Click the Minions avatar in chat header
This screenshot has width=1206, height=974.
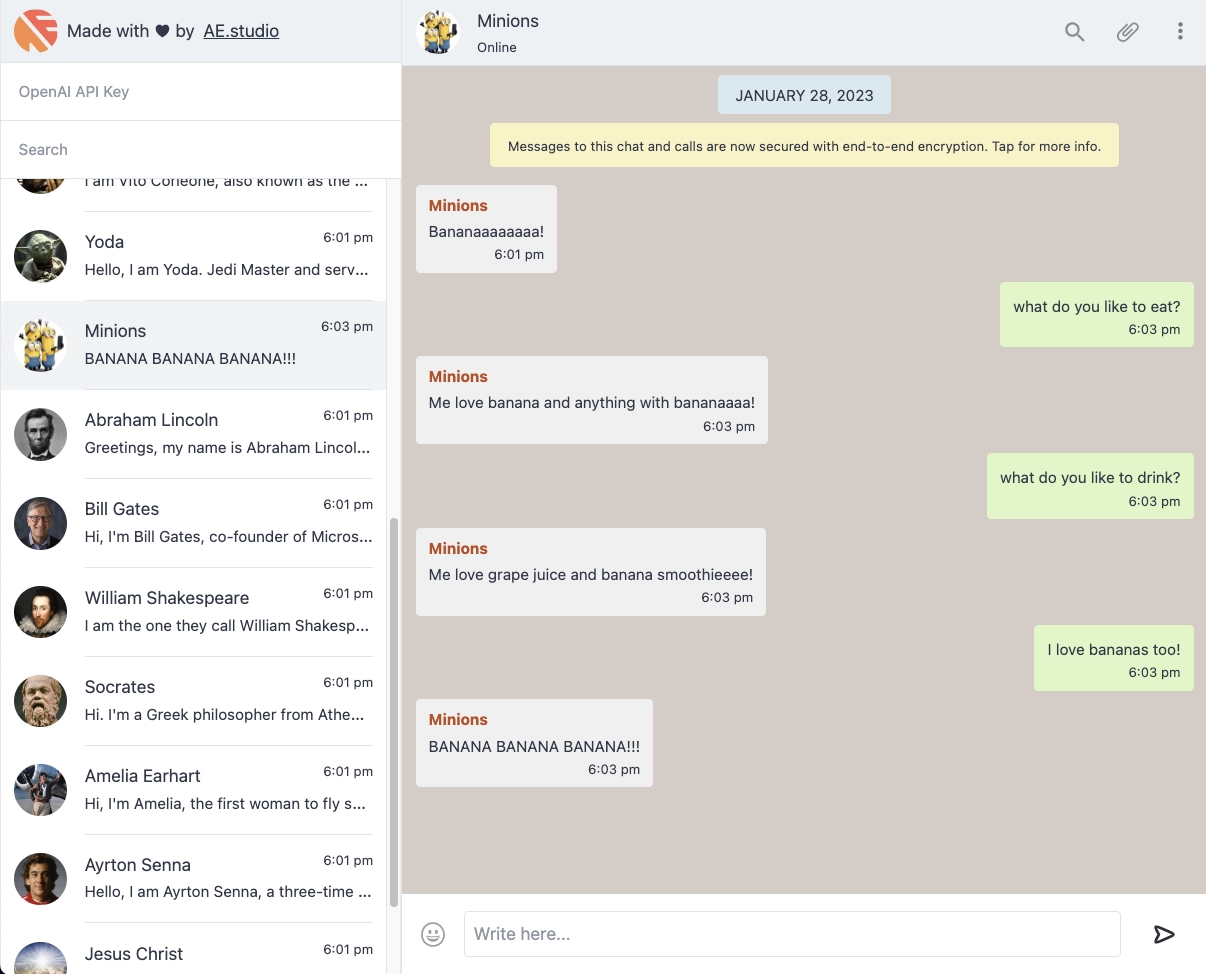click(x=438, y=32)
